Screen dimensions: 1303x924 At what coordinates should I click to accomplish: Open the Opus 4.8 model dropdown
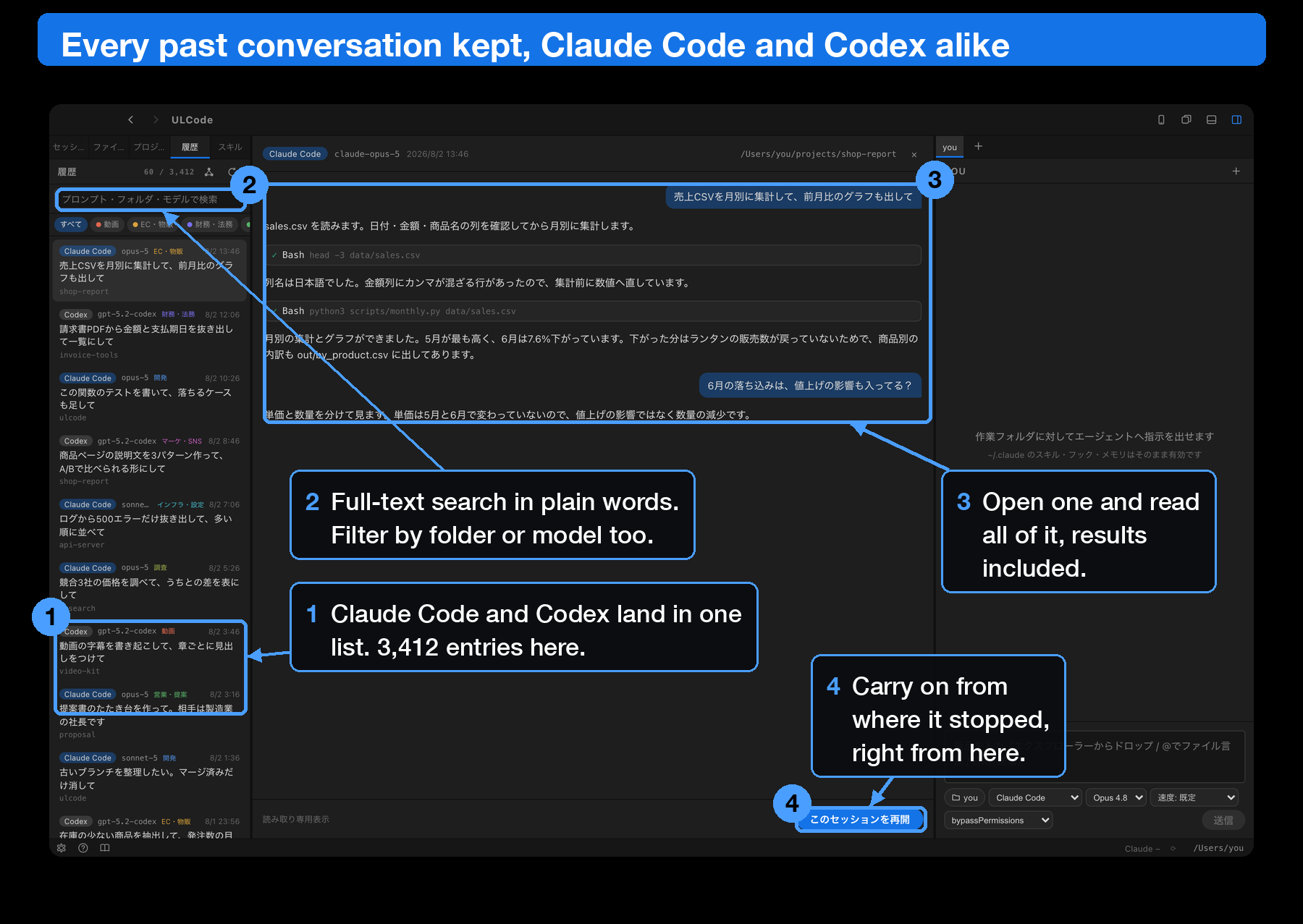(x=1116, y=798)
